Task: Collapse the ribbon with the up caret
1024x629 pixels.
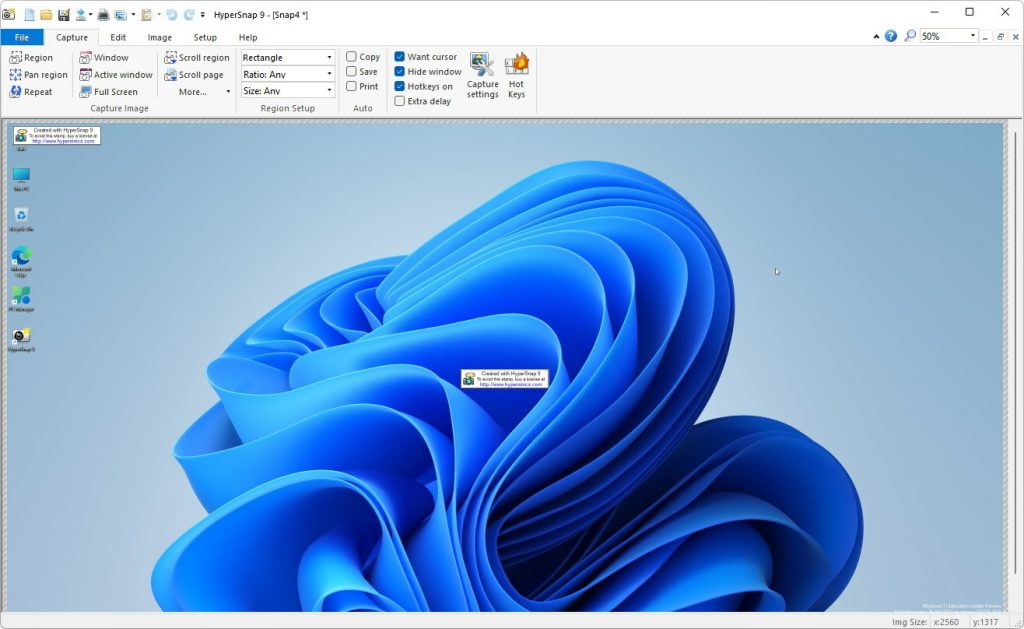Action: coord(876,37)
